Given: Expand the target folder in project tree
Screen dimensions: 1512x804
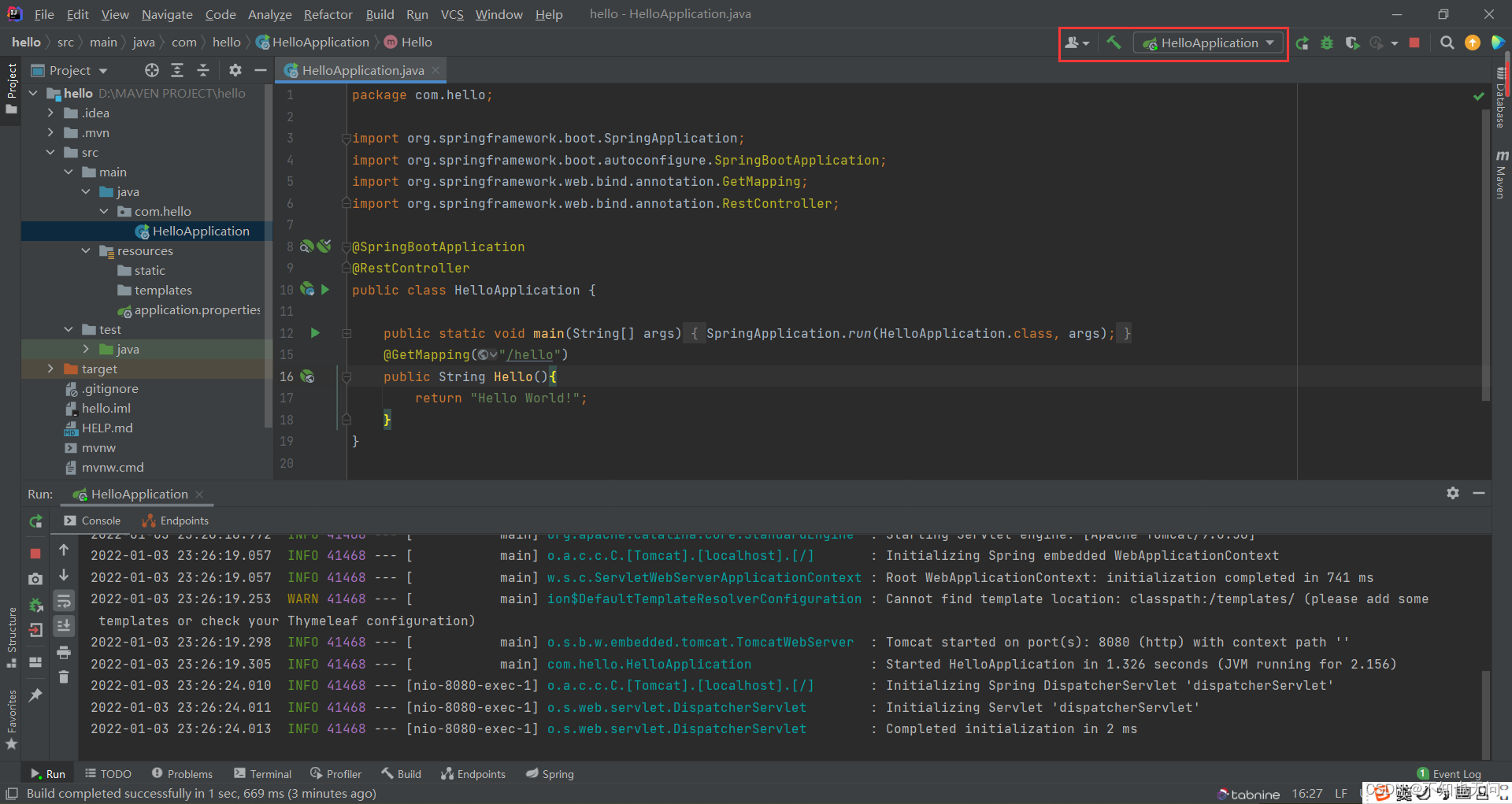Looking at the screenshot, I should coord(50,369).
